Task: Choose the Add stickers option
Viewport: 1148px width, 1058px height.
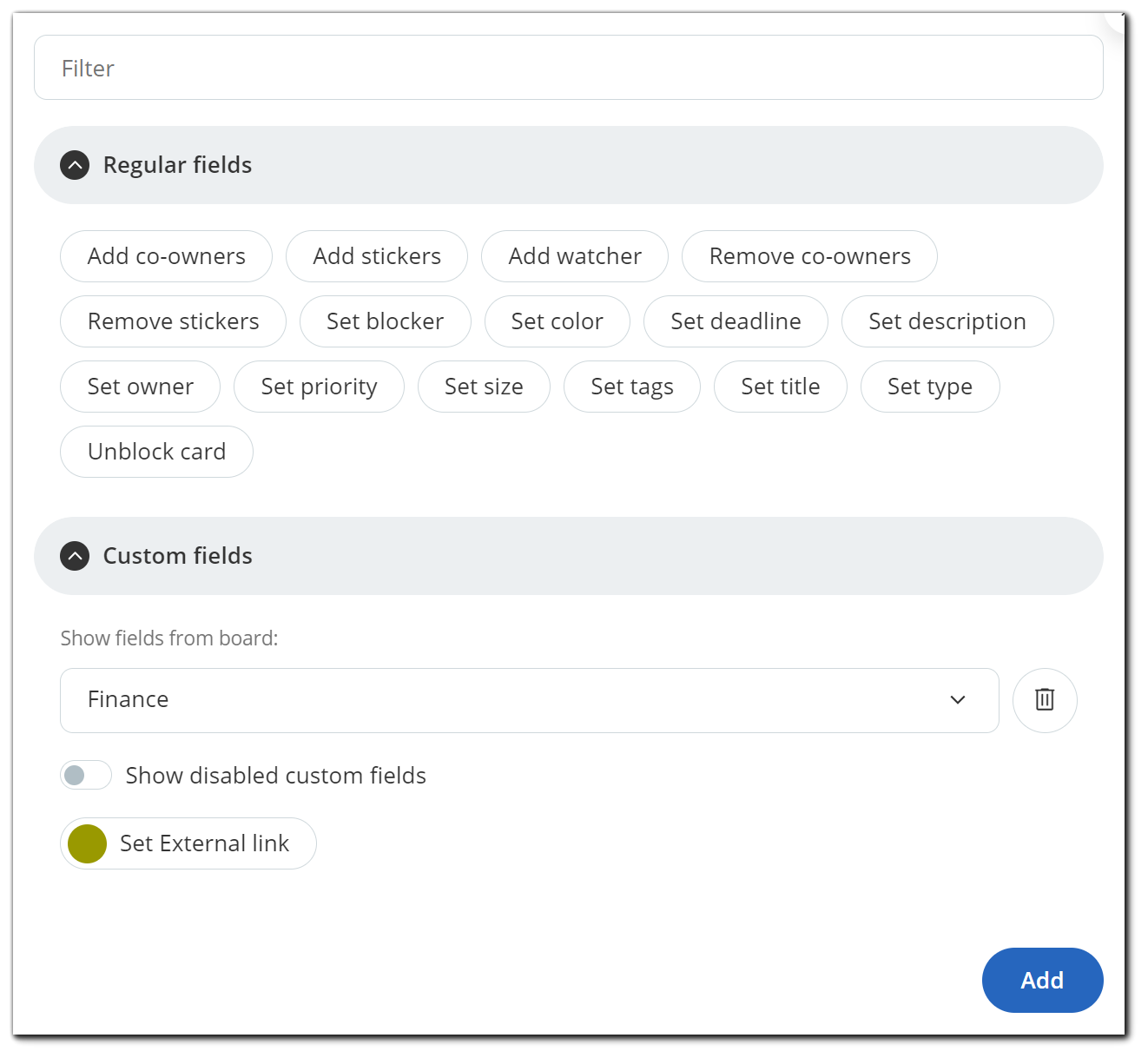Action: pos(377,256)
